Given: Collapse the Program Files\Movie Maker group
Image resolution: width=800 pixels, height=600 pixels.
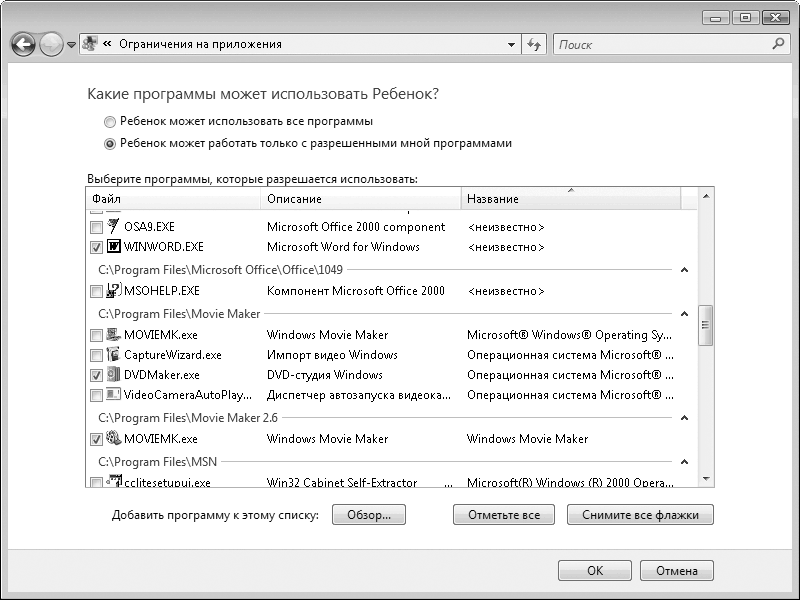Looking at the screenshot, I should tap(685, 313).
